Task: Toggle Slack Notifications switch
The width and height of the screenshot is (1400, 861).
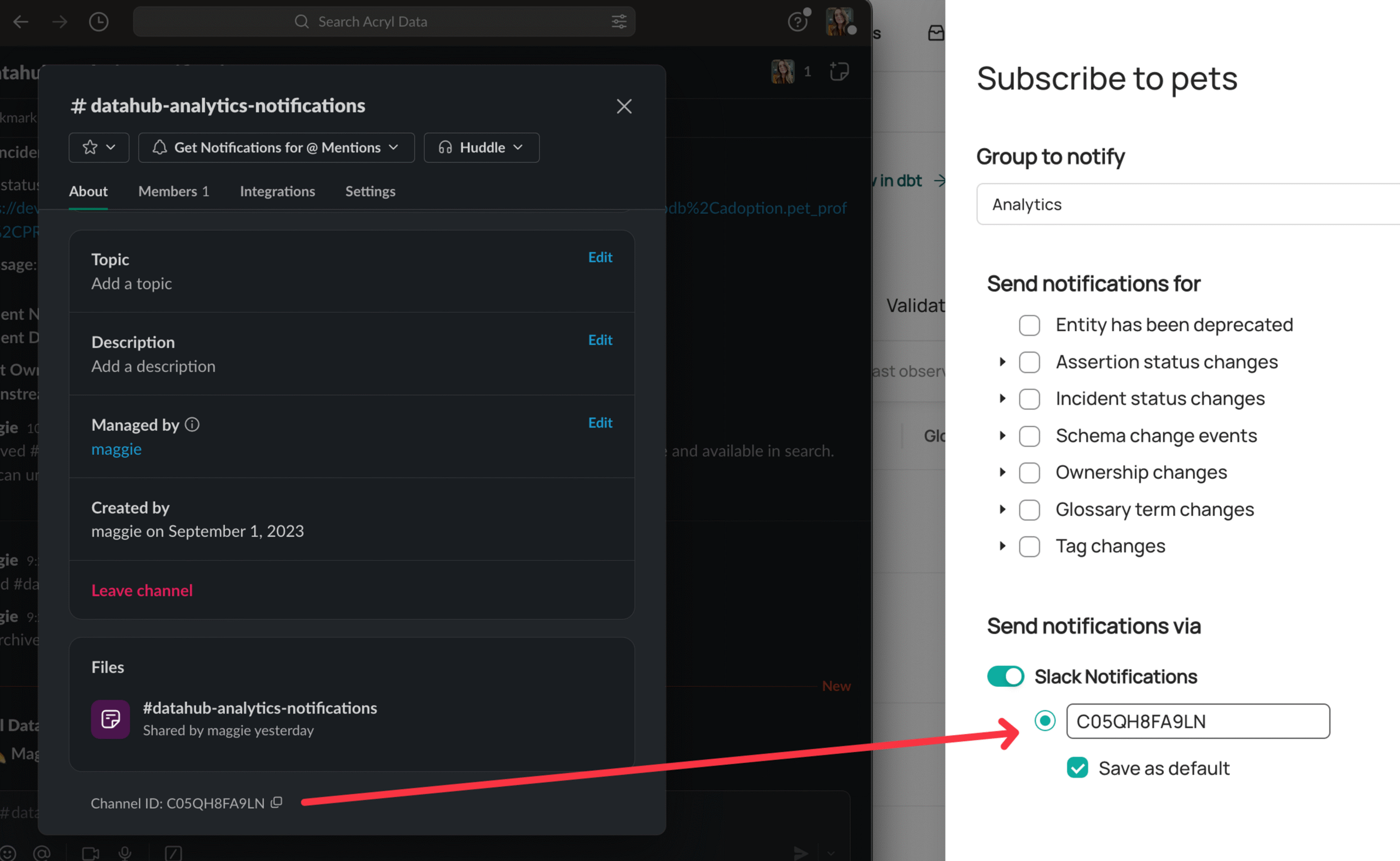Action: click(1005, 677)
